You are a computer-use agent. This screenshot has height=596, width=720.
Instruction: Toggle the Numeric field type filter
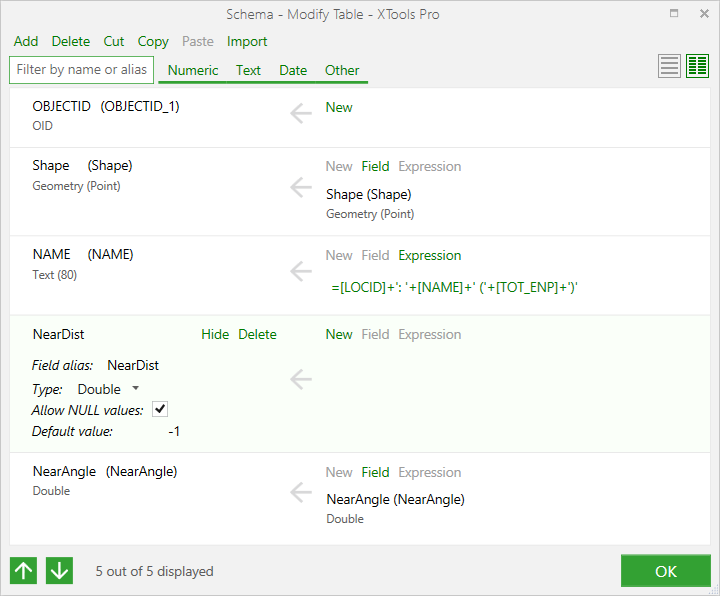coord(193,70)
